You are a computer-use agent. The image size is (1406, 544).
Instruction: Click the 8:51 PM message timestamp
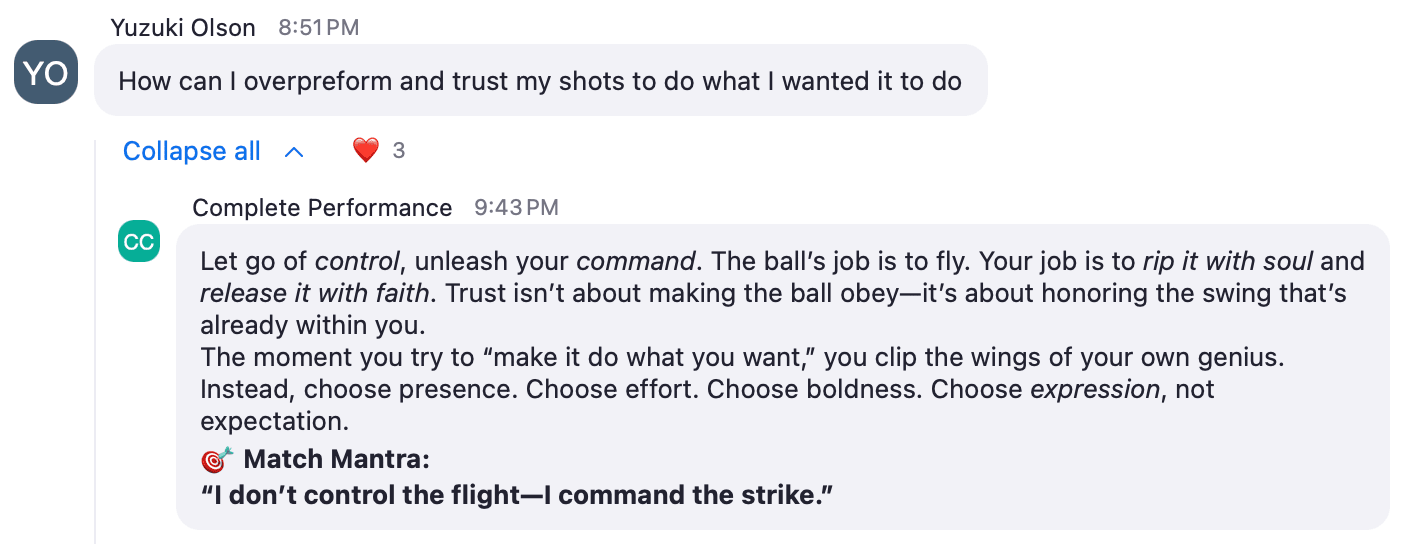pos(318,28)
